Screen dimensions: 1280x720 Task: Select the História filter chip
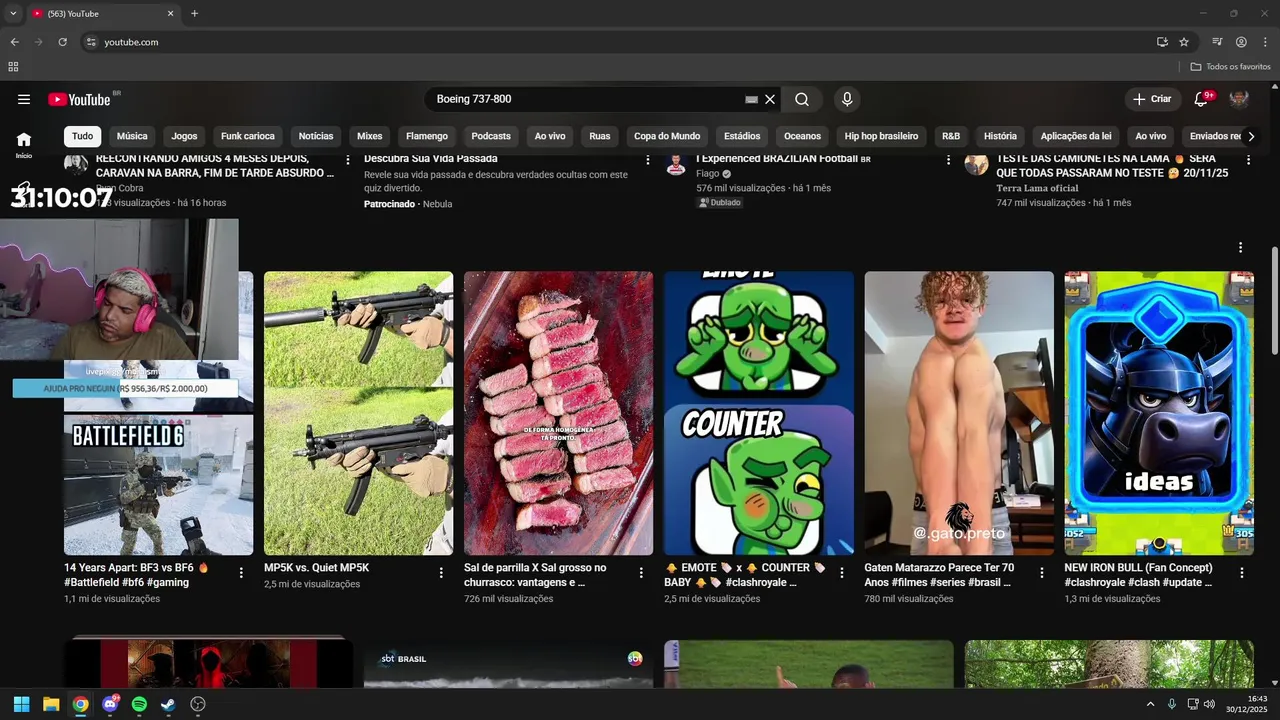pos(1000,136)
